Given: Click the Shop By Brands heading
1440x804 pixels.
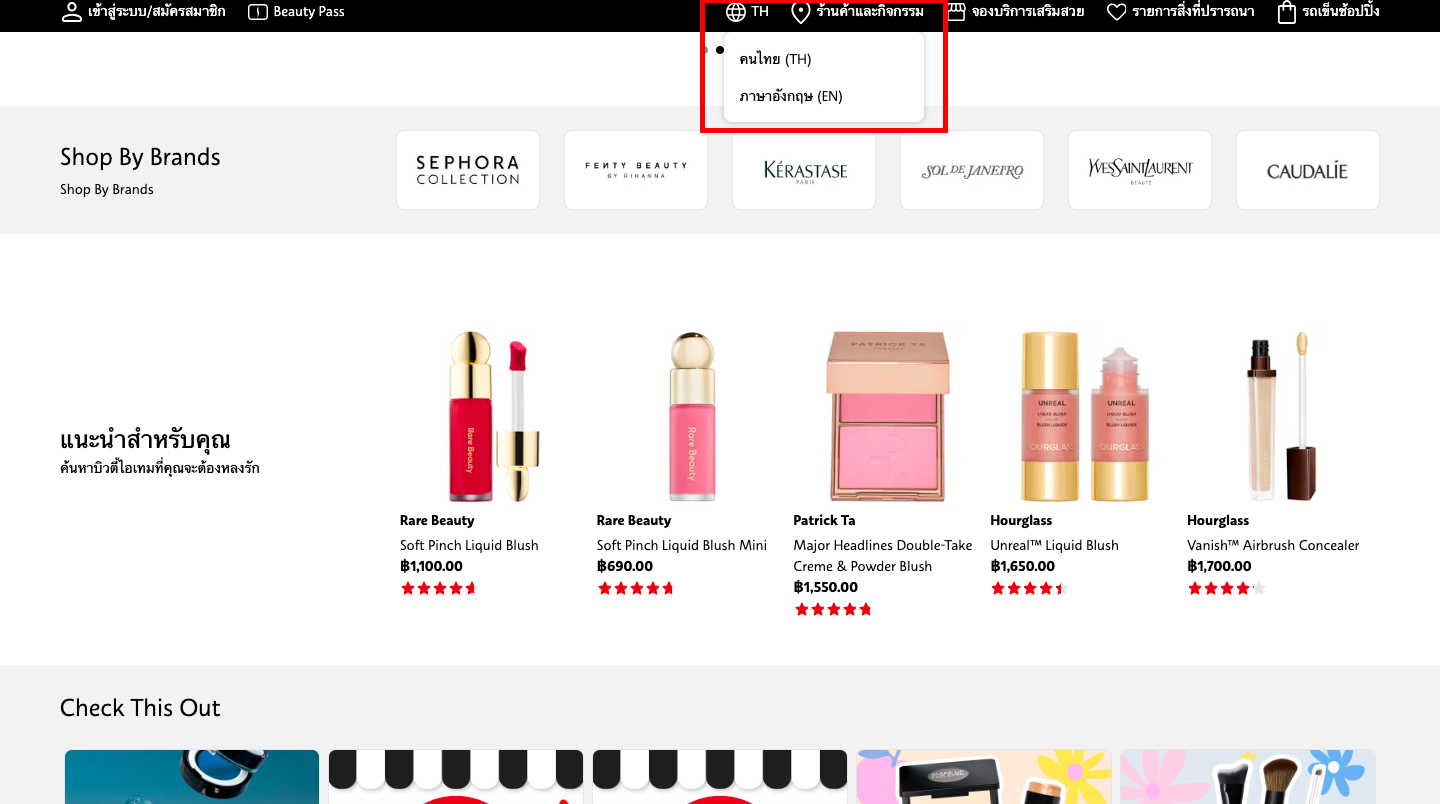Looking at the screenshot, I should click(x=140, y=157).
